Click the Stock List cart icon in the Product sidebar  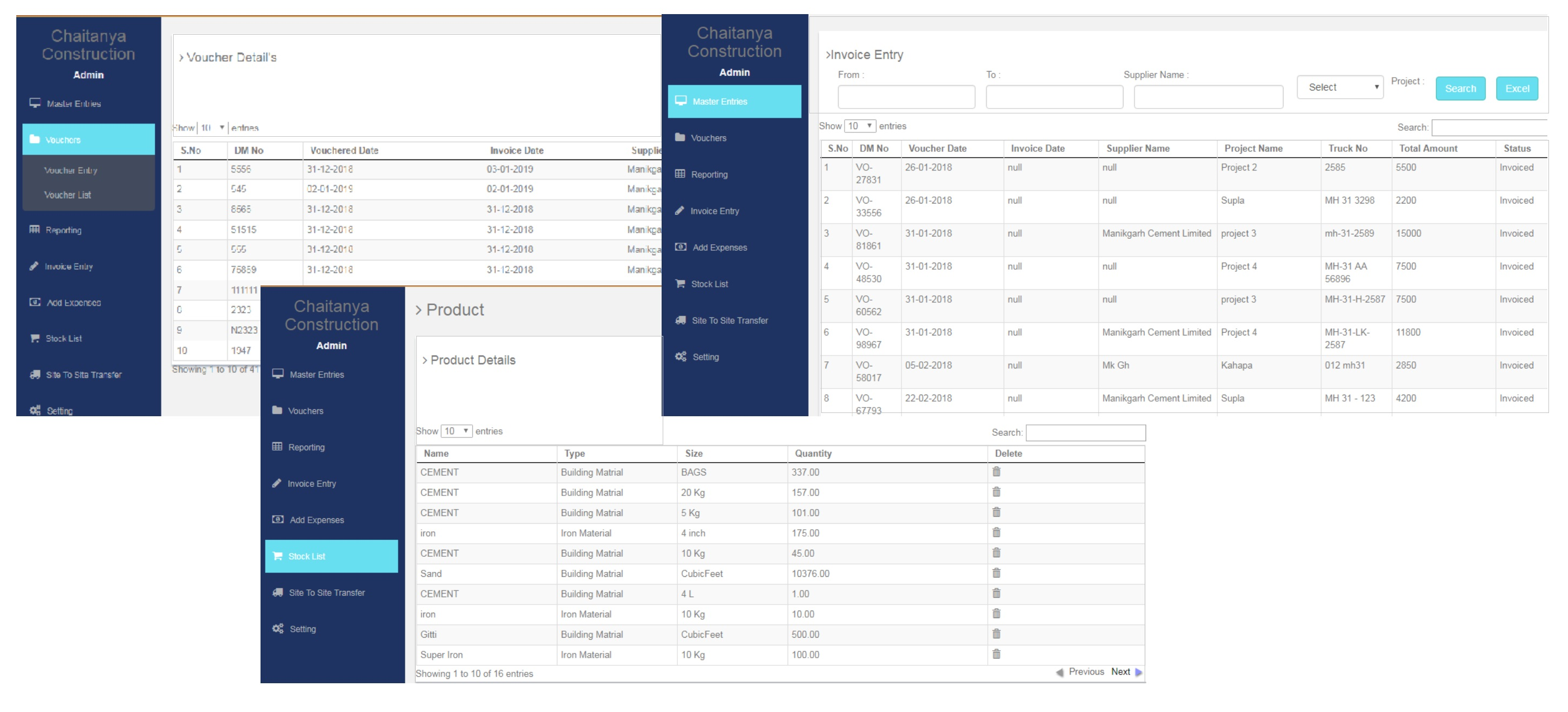(277, 556)
